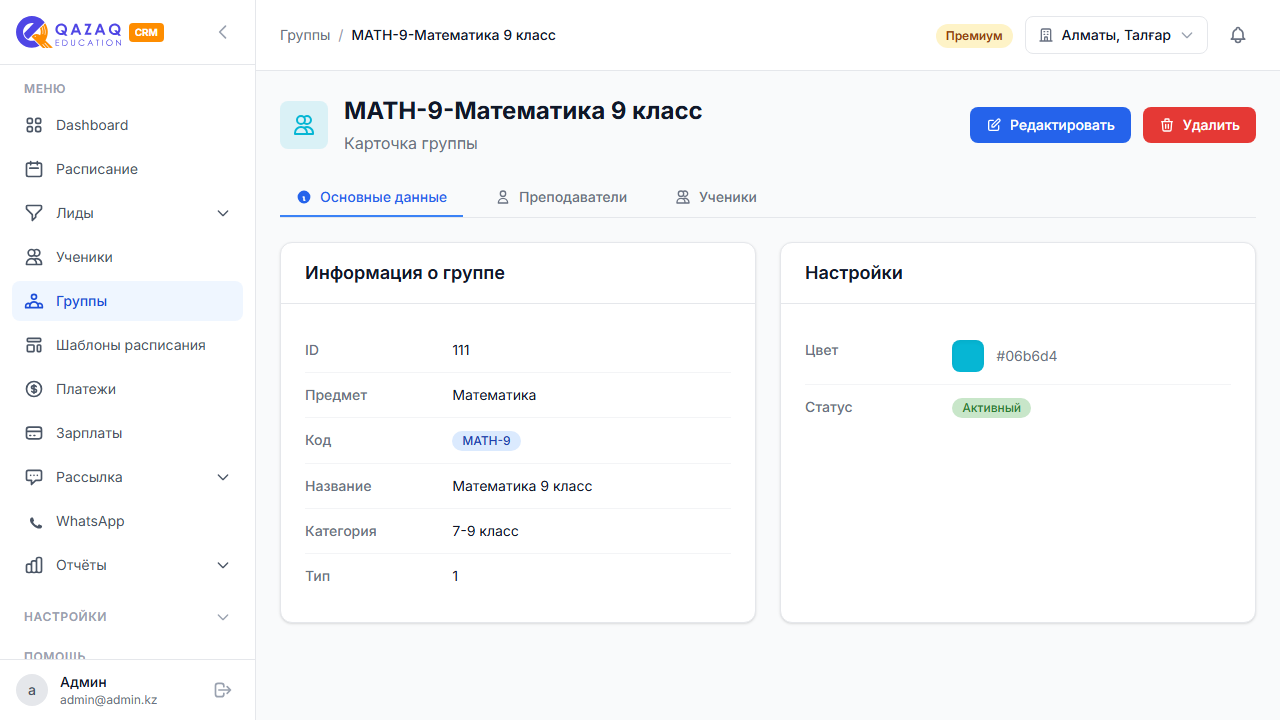1280x720 pixels.
Task: Click the Математика 9 класс name value
Action: coord(522,486)
